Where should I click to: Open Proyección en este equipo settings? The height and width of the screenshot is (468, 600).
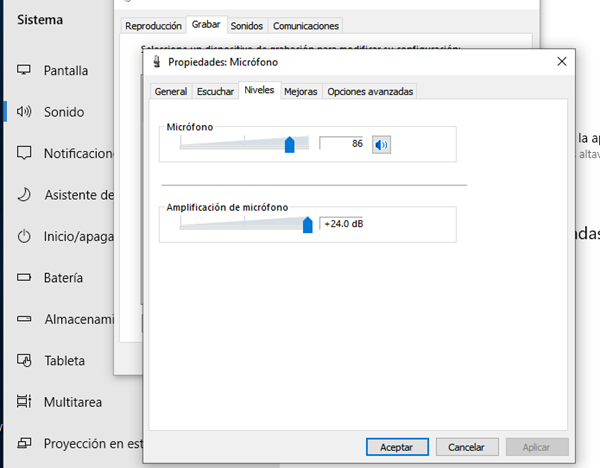(x=93, y=444)
